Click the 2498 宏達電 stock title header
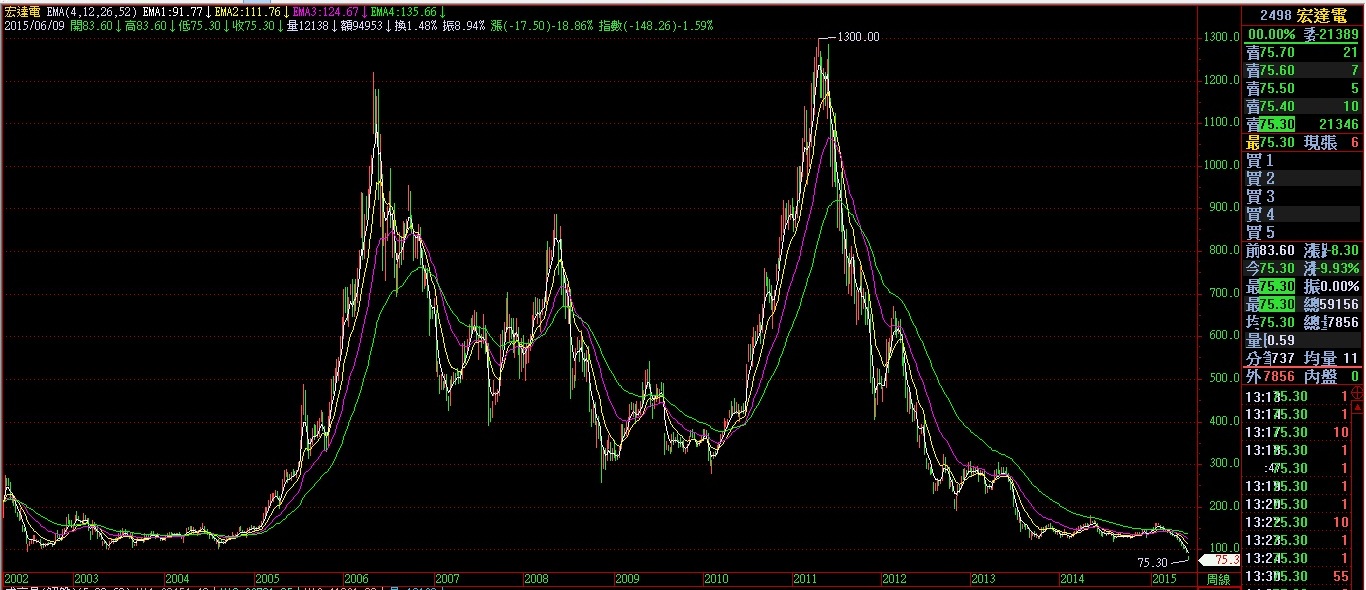The image size is (1366, 590). tap(1303, 15)
